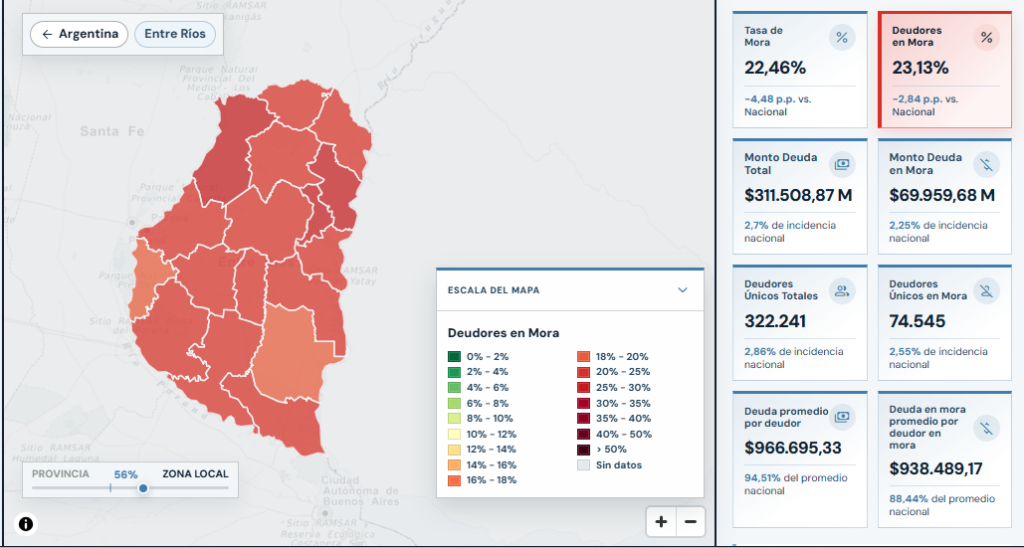Select the Monto Deuda en Mora card

click(944, 196)
